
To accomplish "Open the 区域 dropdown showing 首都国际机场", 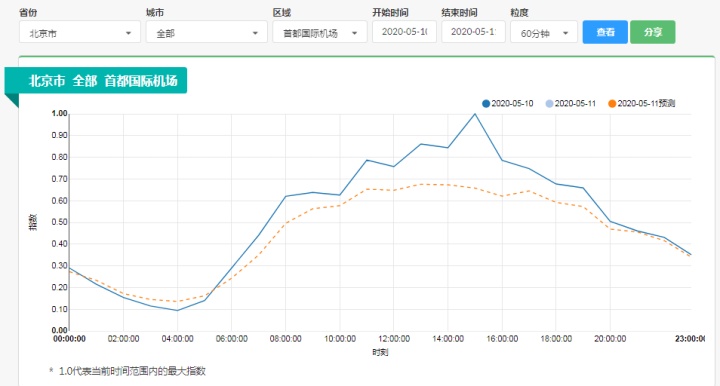I will (x=320, y=32).
